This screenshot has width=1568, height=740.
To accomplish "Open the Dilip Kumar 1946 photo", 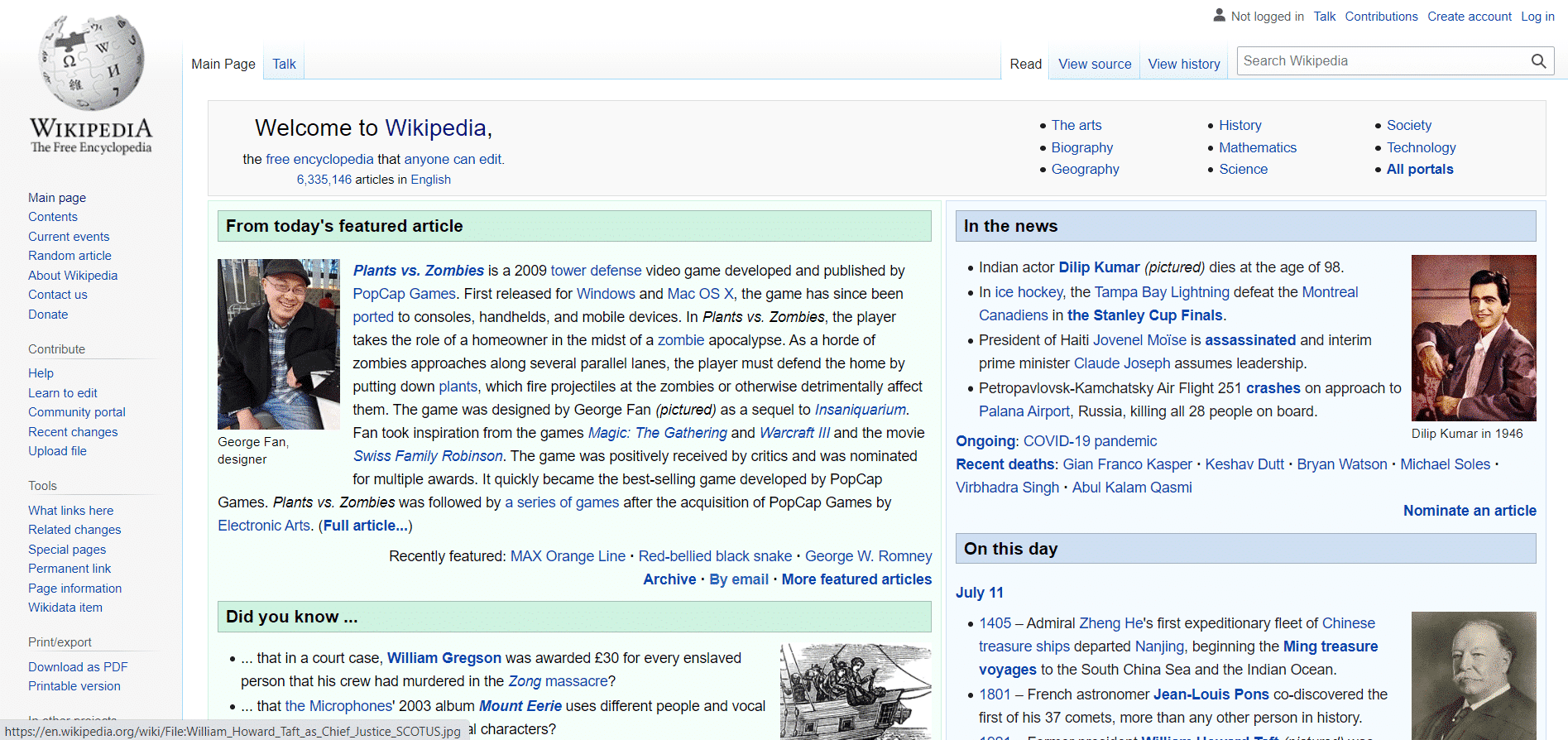I will click(x=1474, y=338).
